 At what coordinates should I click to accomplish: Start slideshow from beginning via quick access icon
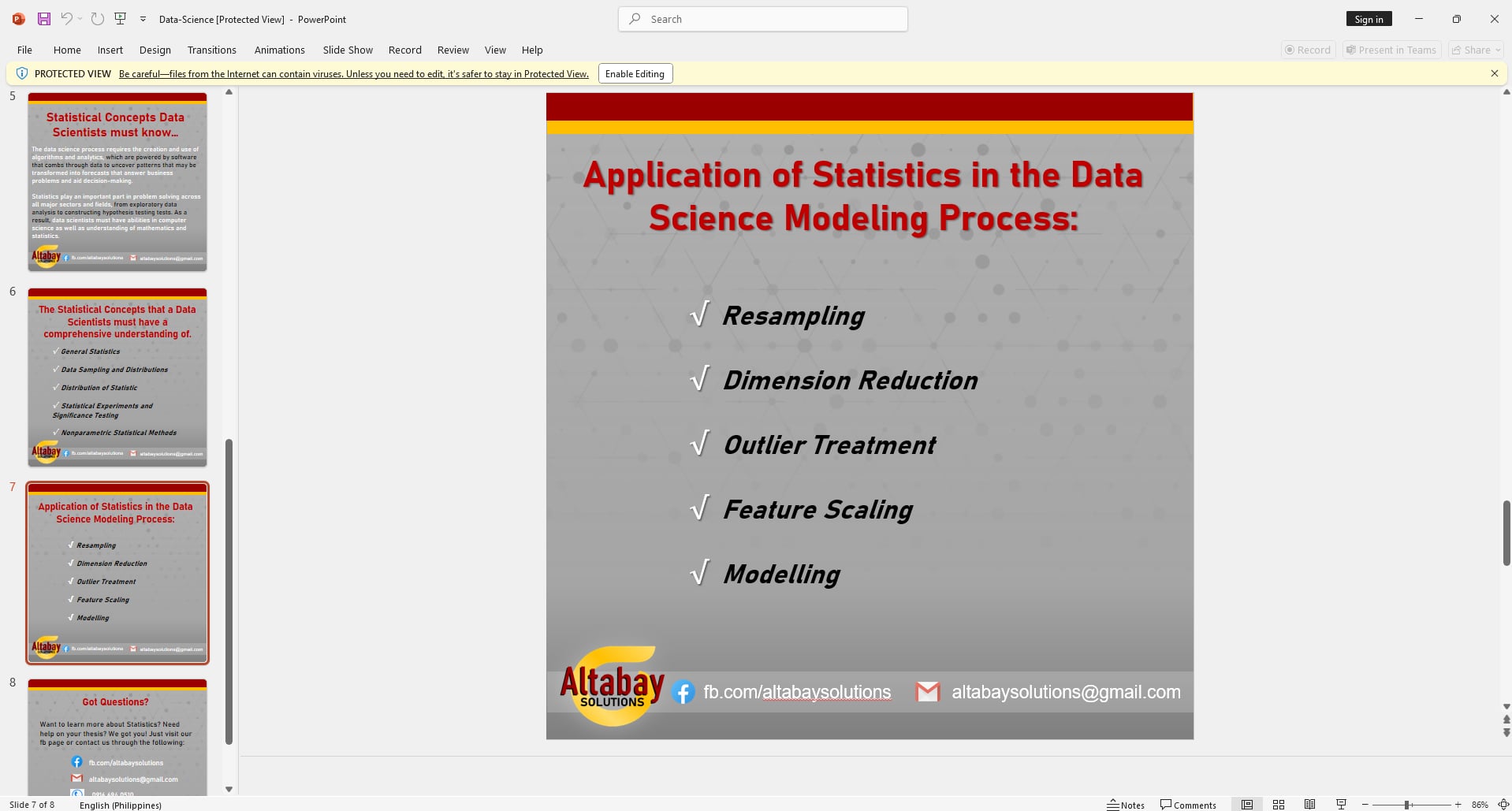pyautogui.click(x=121, y=19)
